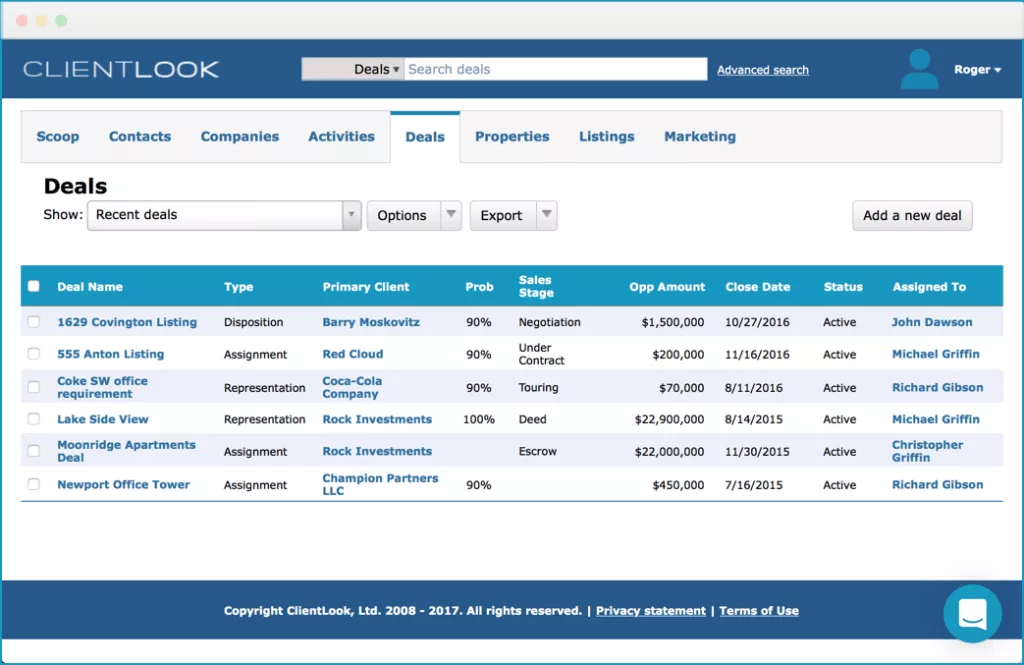This screenshot has height=665, width=1024.
Task: Click the user profile avatar icon
Action: coord(919,70)
